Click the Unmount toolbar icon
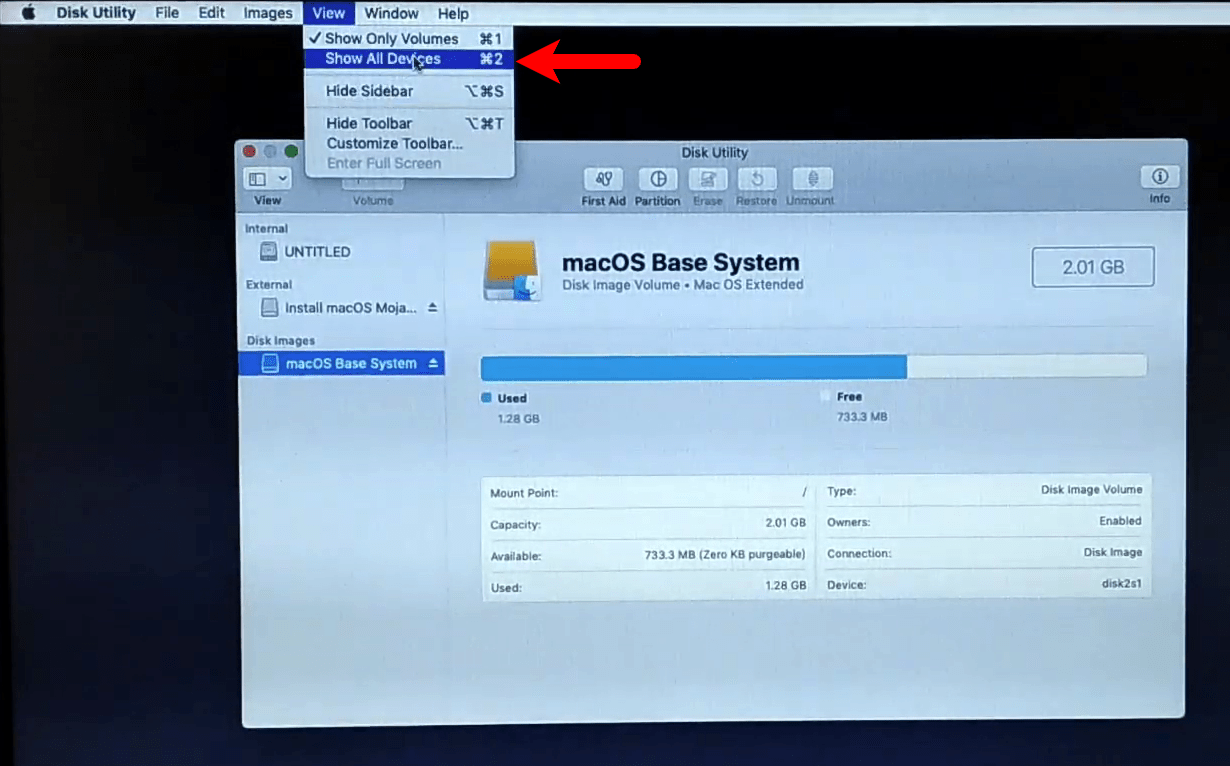 click(812, 180)
